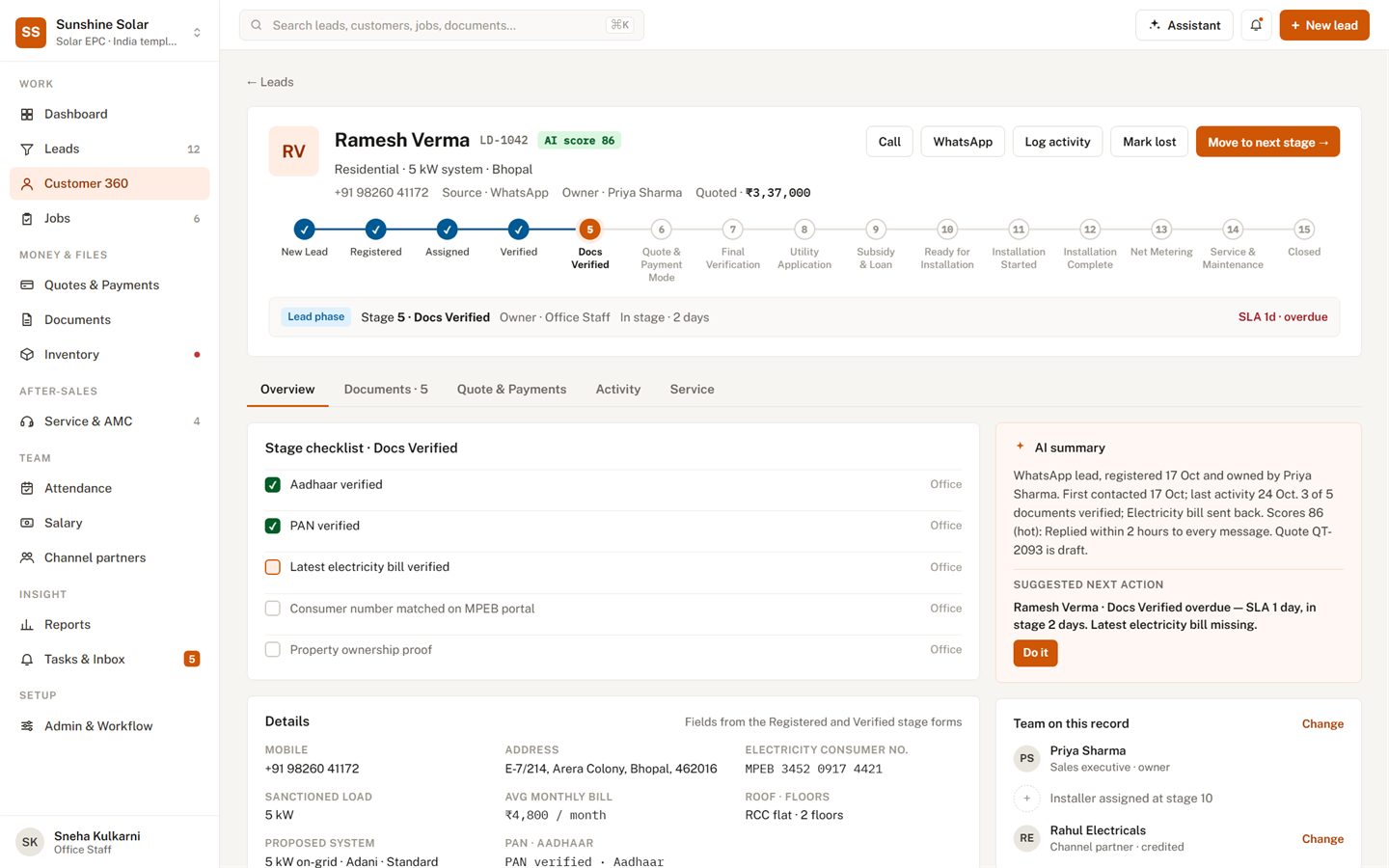Screen dimensions: 1389x868
Task: Click the plus icon for installer assignment
Action: 1026,799
